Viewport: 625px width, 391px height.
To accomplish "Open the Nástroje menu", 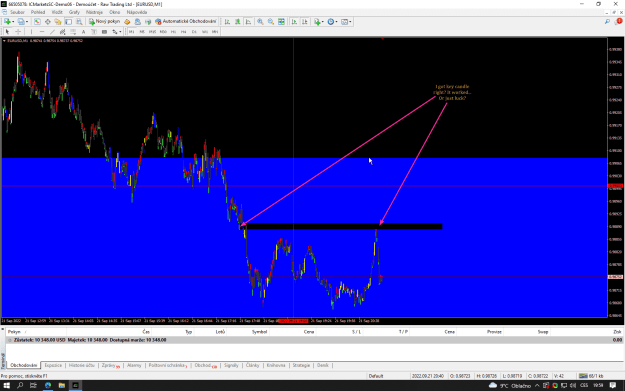I will (x=94, y=12).
